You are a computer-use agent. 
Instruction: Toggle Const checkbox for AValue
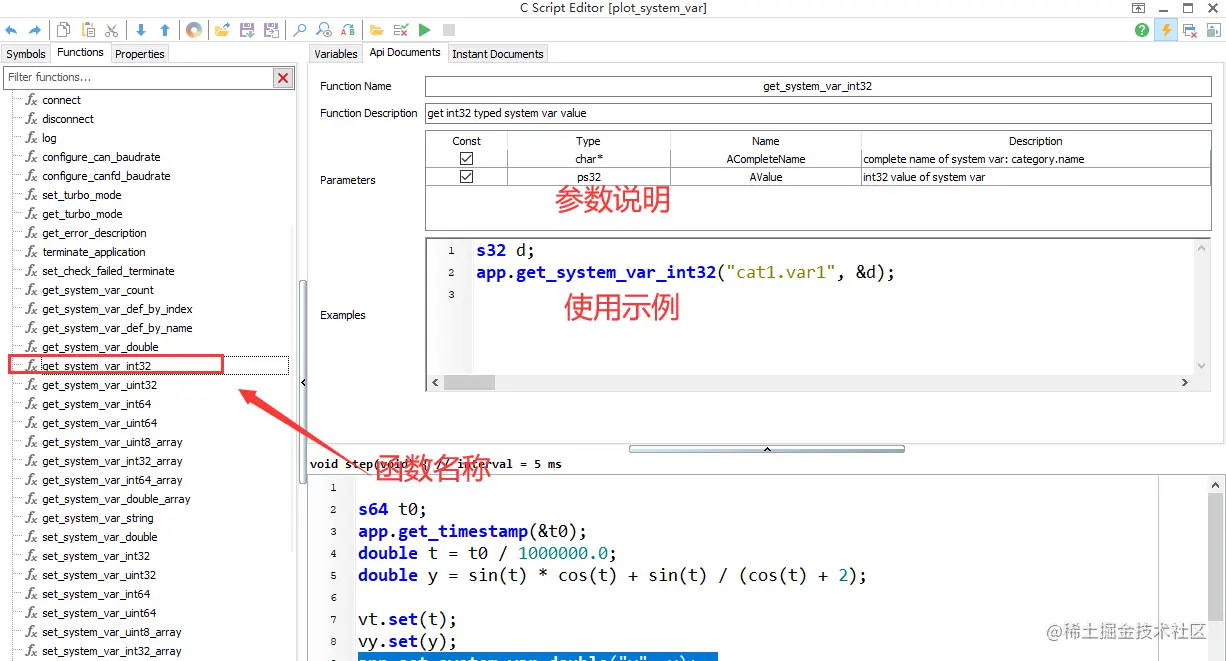pos(466,177)
